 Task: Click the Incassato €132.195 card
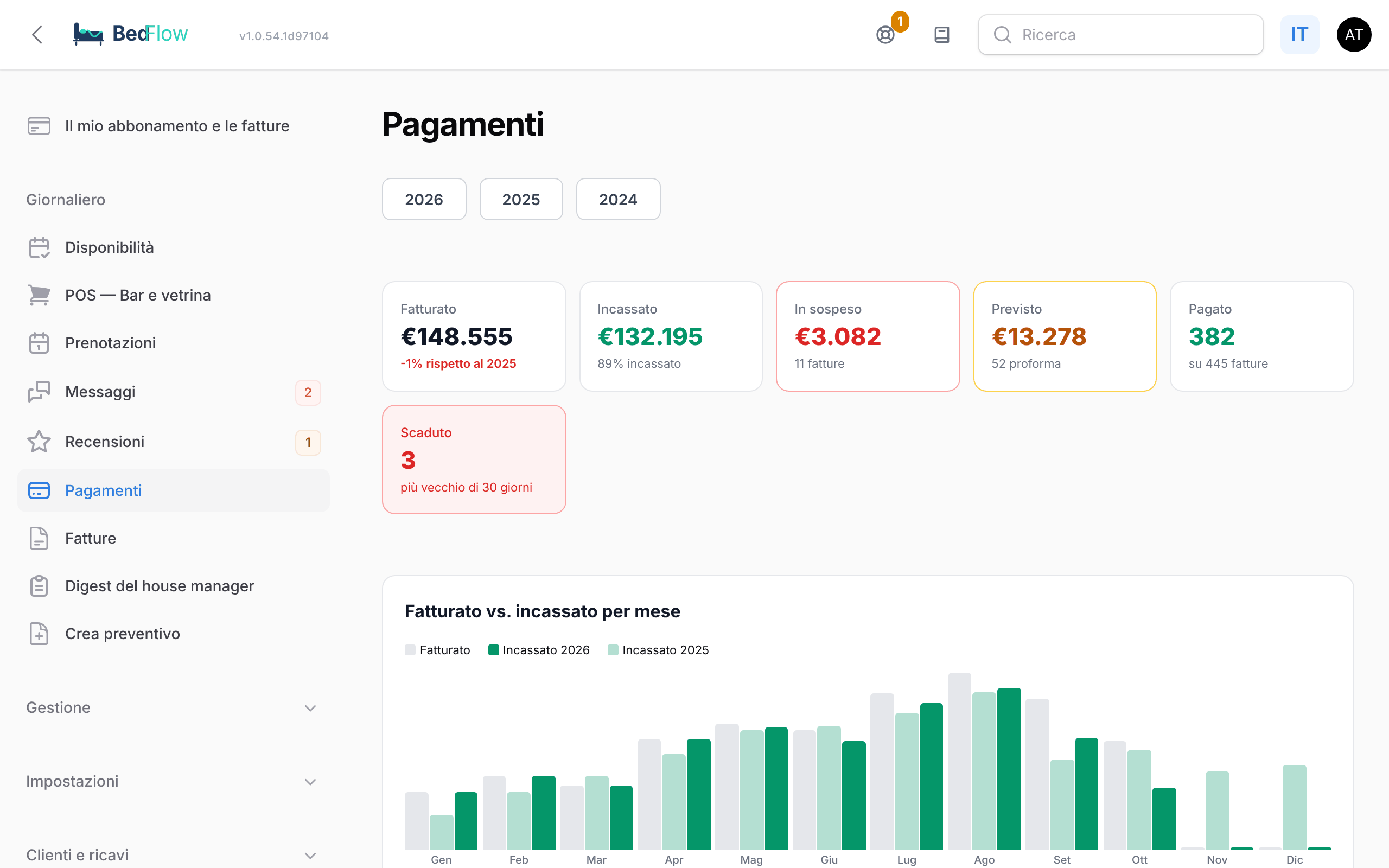pyautogui.click(x=671, y=336)
